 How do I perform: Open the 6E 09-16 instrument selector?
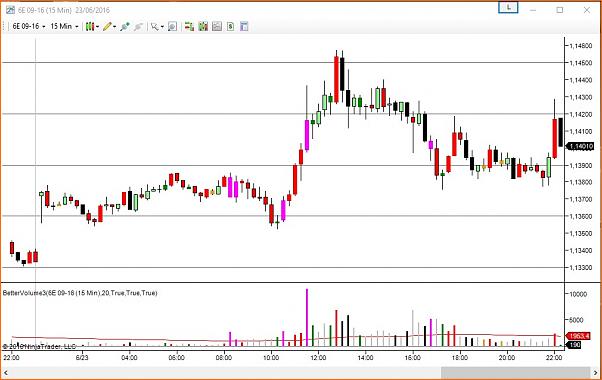(x=29, y=26)
